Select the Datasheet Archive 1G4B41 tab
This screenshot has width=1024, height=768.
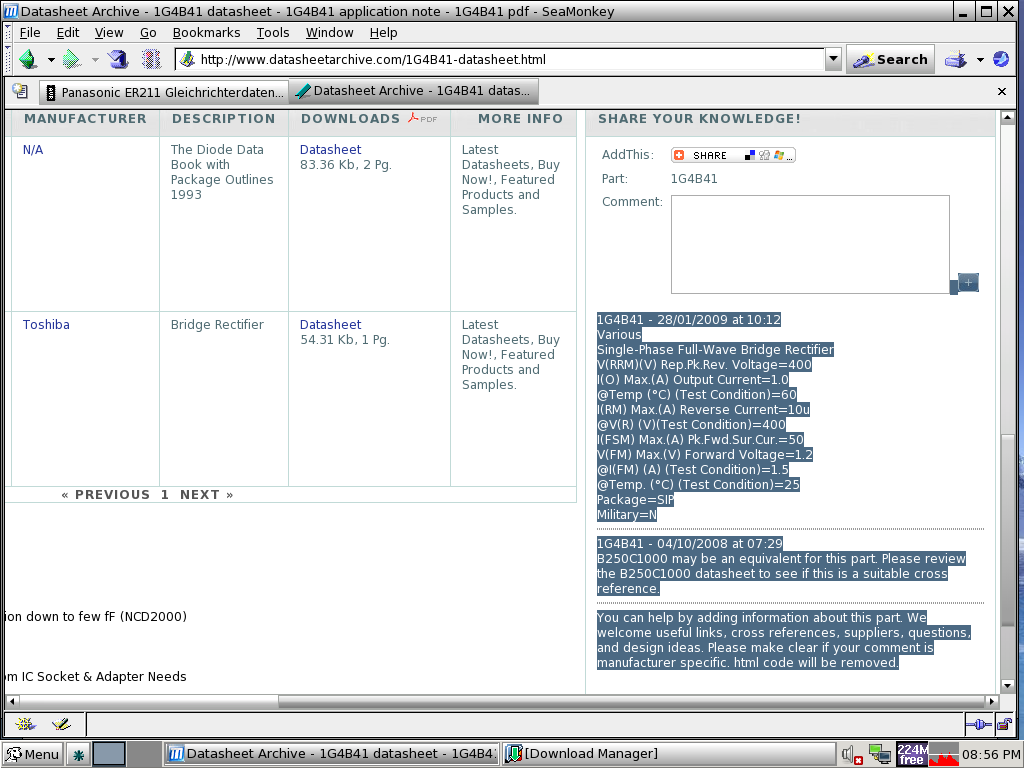tap(414, 91)
